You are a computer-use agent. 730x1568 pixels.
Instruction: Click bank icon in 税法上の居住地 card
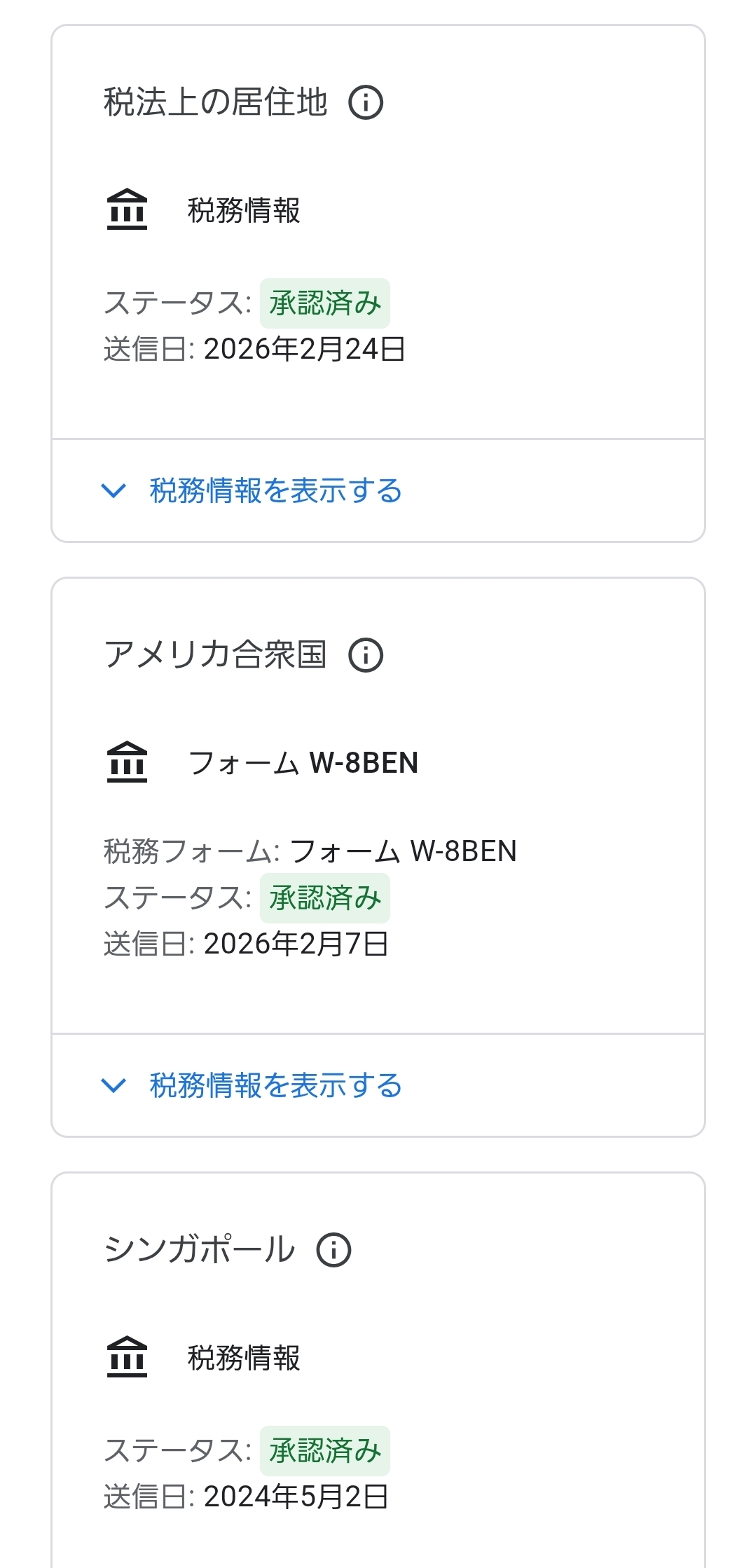click(x=127, y=209)
